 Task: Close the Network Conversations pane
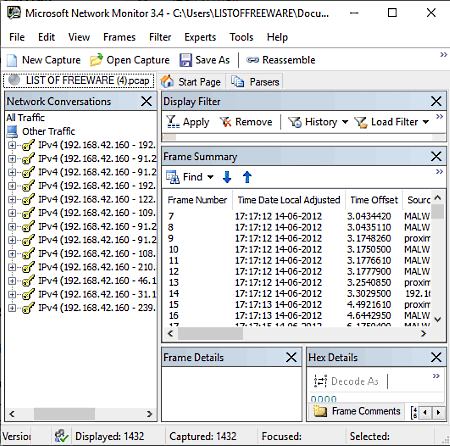[146, 101]
